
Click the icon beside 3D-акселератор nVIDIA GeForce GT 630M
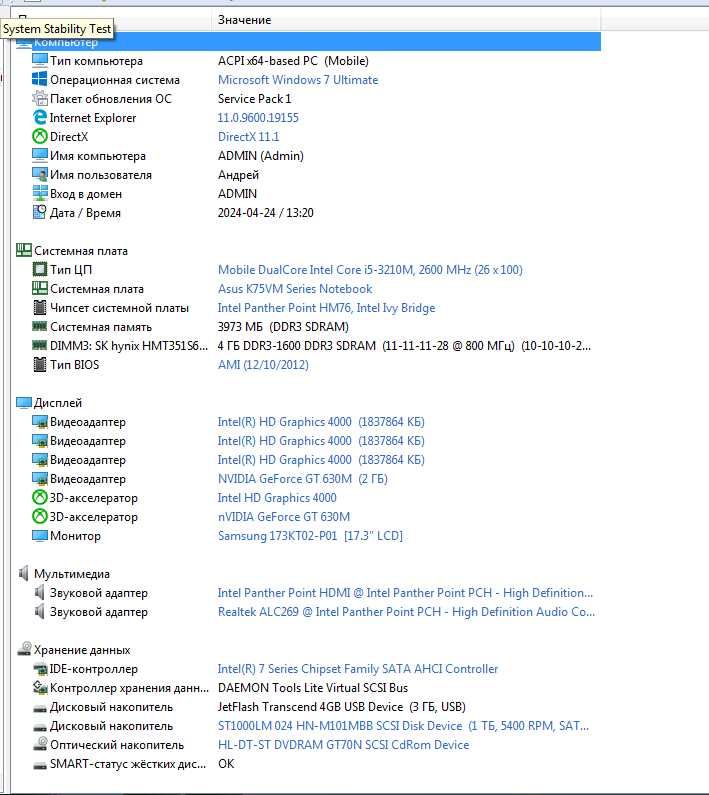pyautogui.click(x=40, y=516)
